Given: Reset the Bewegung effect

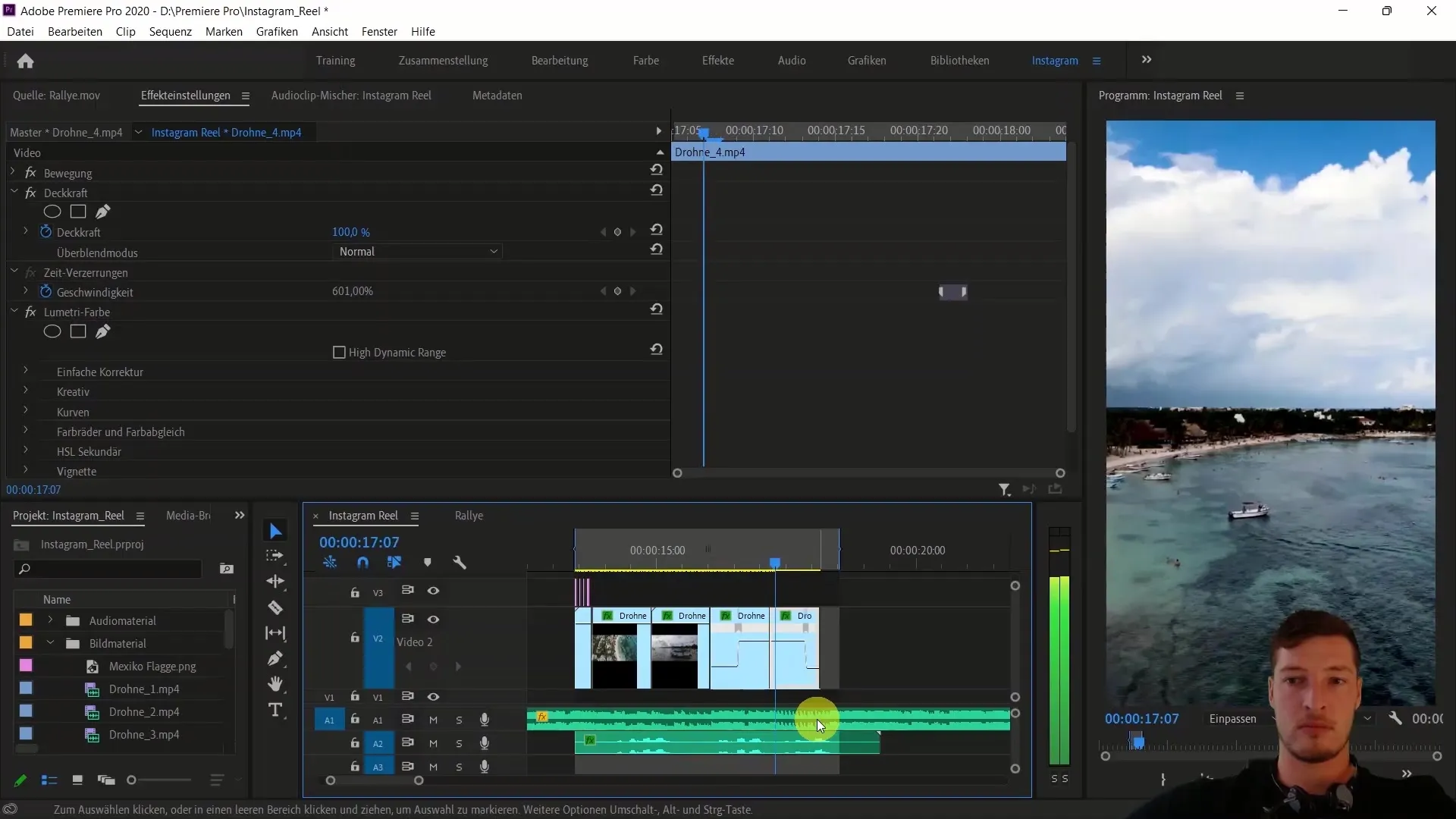Looking at the screenshot, I should tap(657, 170).
